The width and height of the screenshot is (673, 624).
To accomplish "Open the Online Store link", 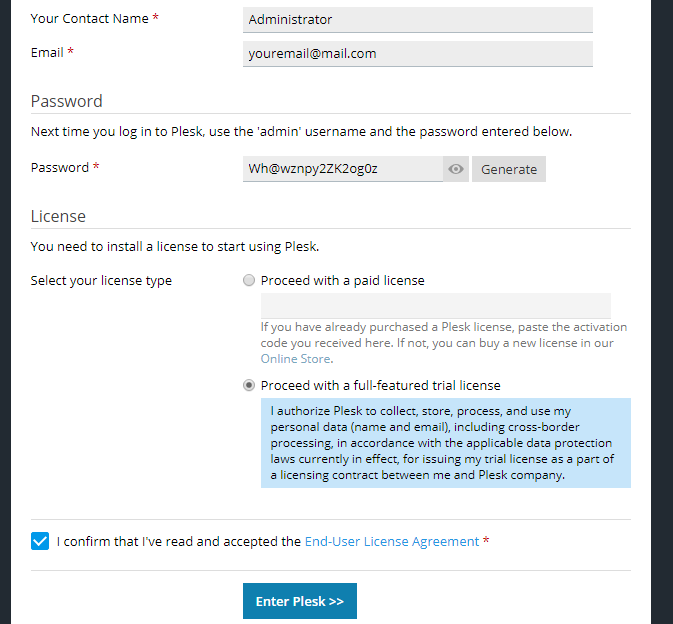I will tap(295, 358).
